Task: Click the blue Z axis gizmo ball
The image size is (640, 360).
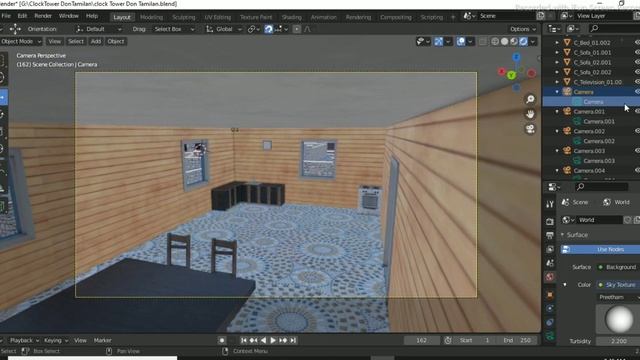Action: (x=516, y=57)
